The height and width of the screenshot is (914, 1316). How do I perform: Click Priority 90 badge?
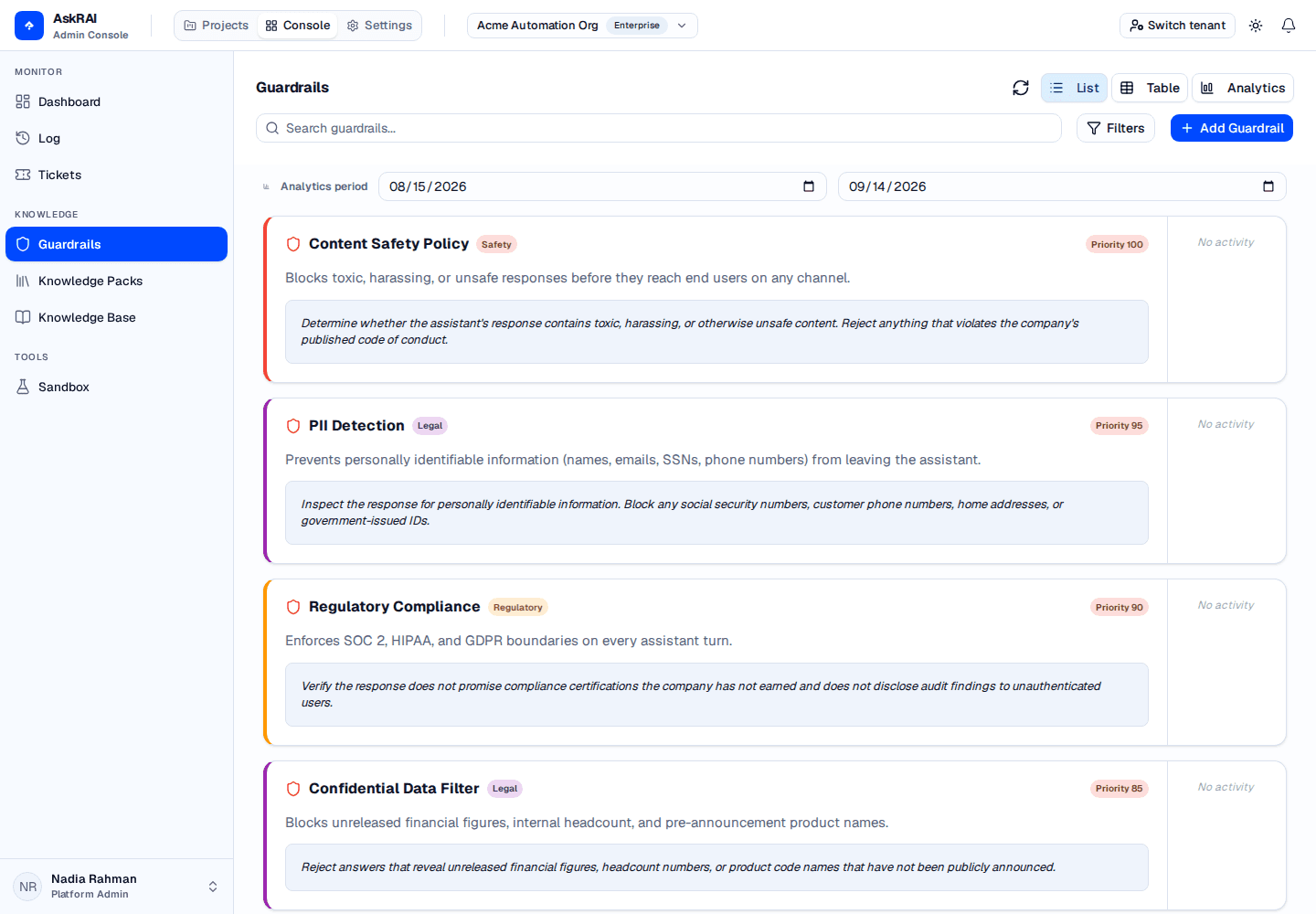point(1120,607)
